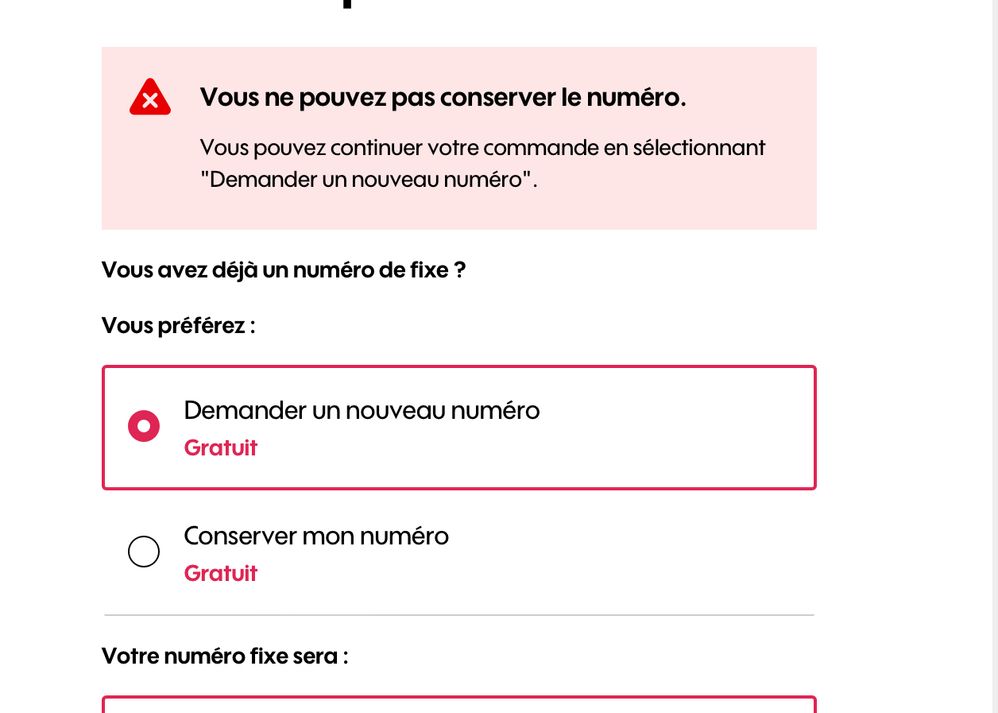Click the "Vous avez déjà un numéro de fixe ?" heading

pyautogui.click(x=284, y=270)
